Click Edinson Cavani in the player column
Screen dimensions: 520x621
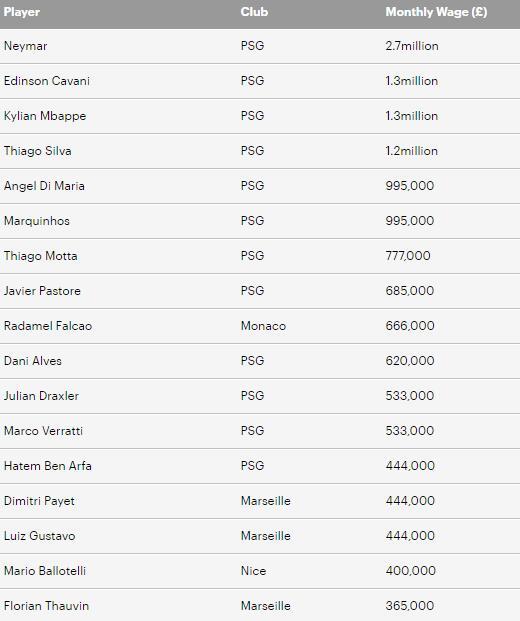click(x=47, y=81)
